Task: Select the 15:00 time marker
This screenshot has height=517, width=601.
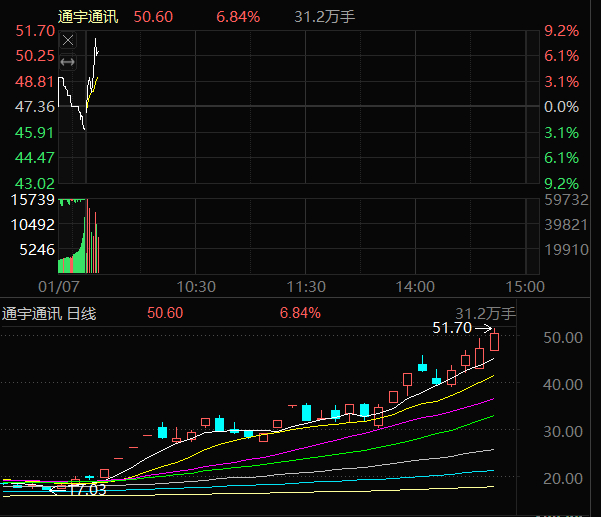Action: tap(525, 287)
